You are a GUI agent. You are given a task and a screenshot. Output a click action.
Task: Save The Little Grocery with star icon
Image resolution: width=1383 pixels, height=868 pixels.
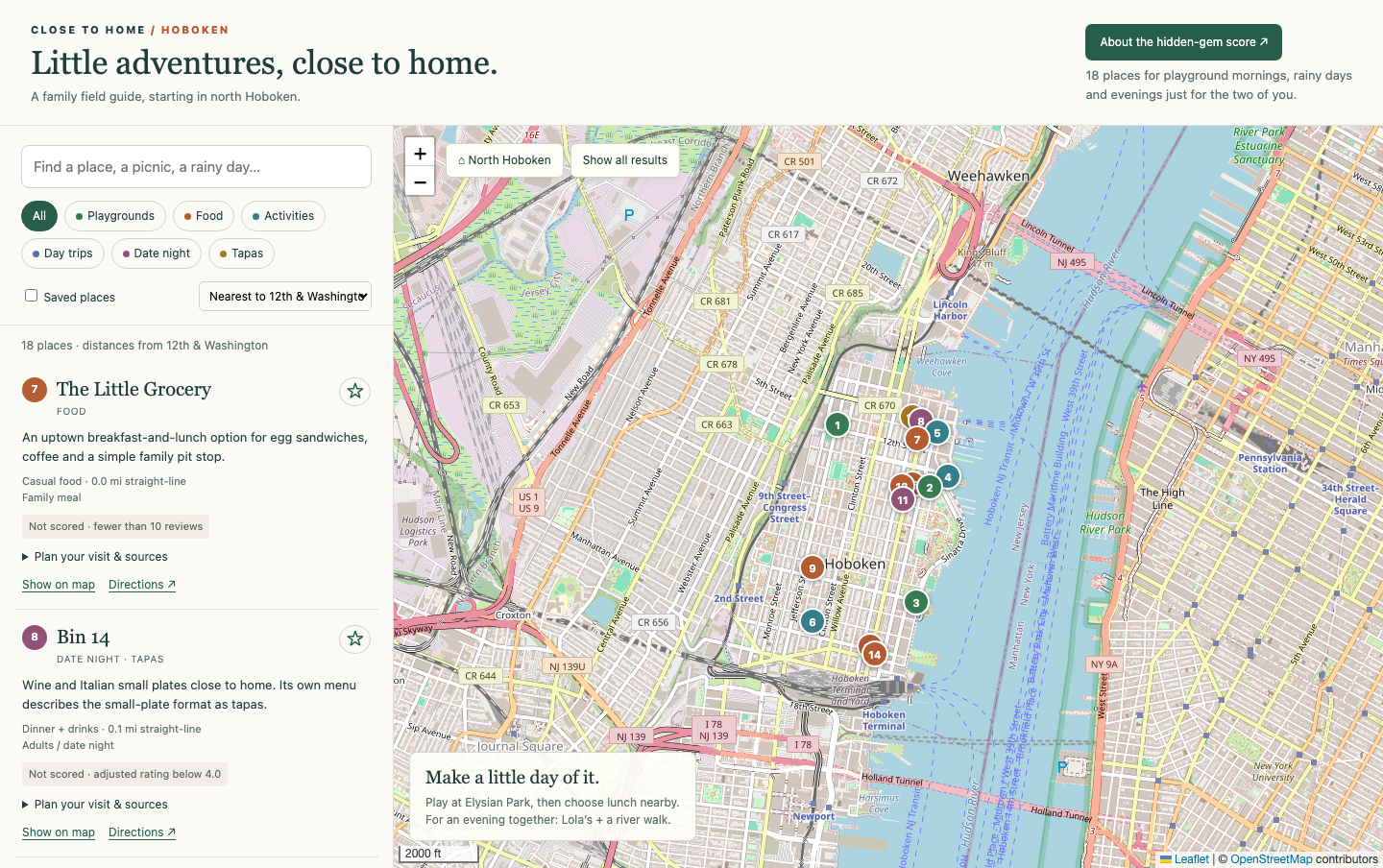pos(355,391)
